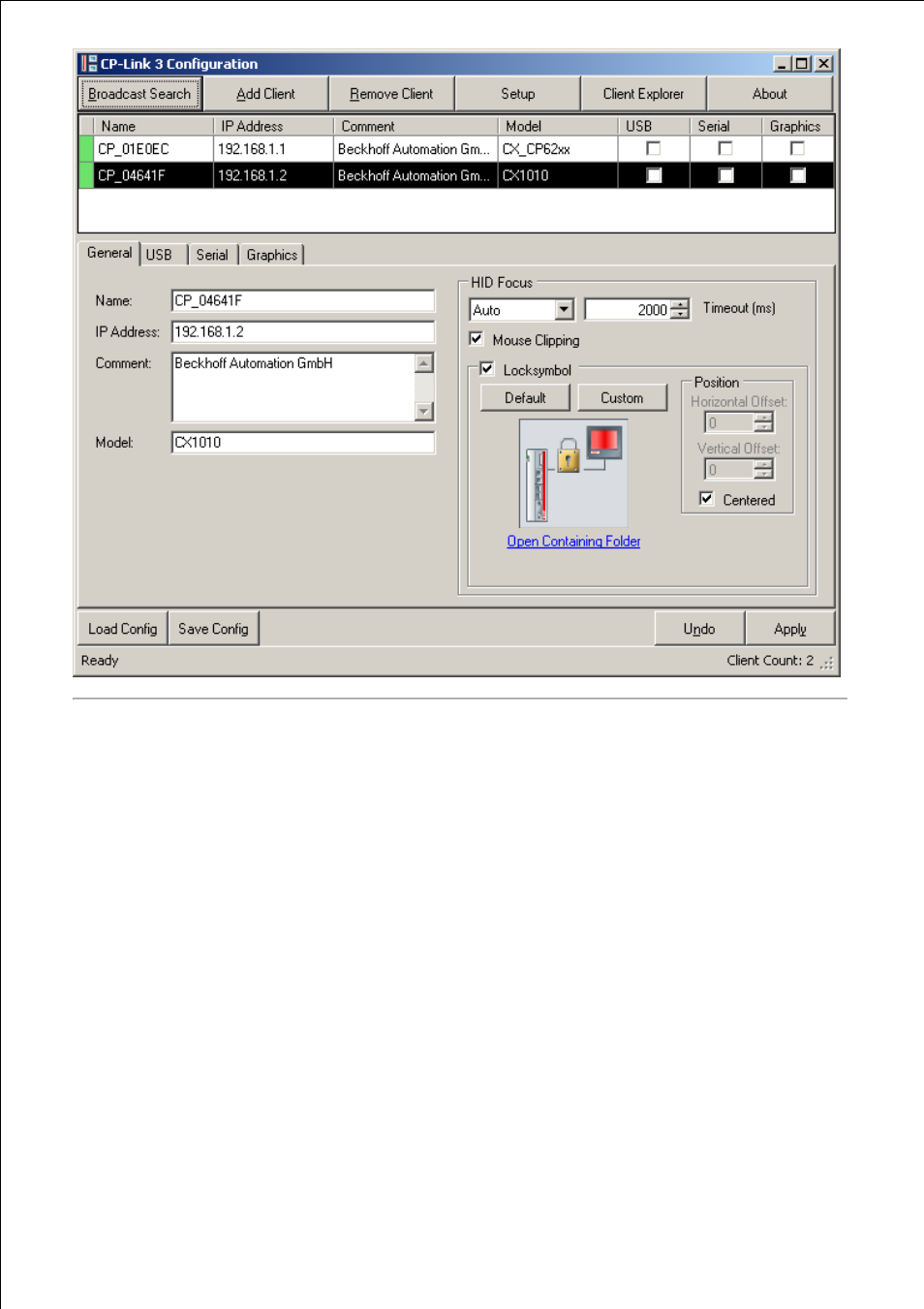Screen dimensions: 924x1309
Task: Increase the Timeout value with up arrow
Action: [x=680, y=305]
